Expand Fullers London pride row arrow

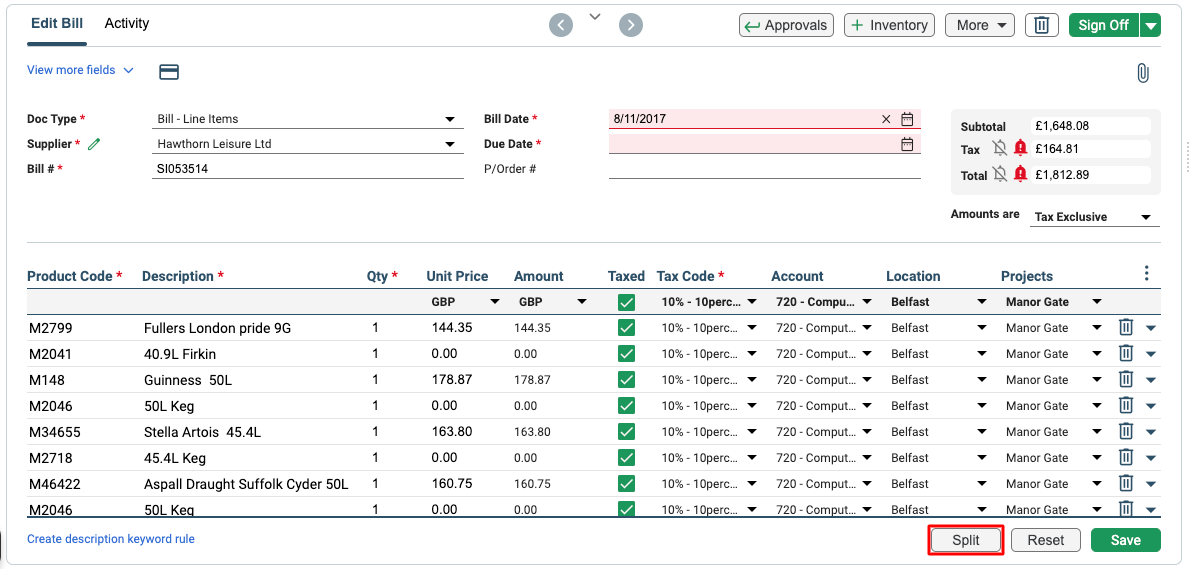coord(1151,329)
